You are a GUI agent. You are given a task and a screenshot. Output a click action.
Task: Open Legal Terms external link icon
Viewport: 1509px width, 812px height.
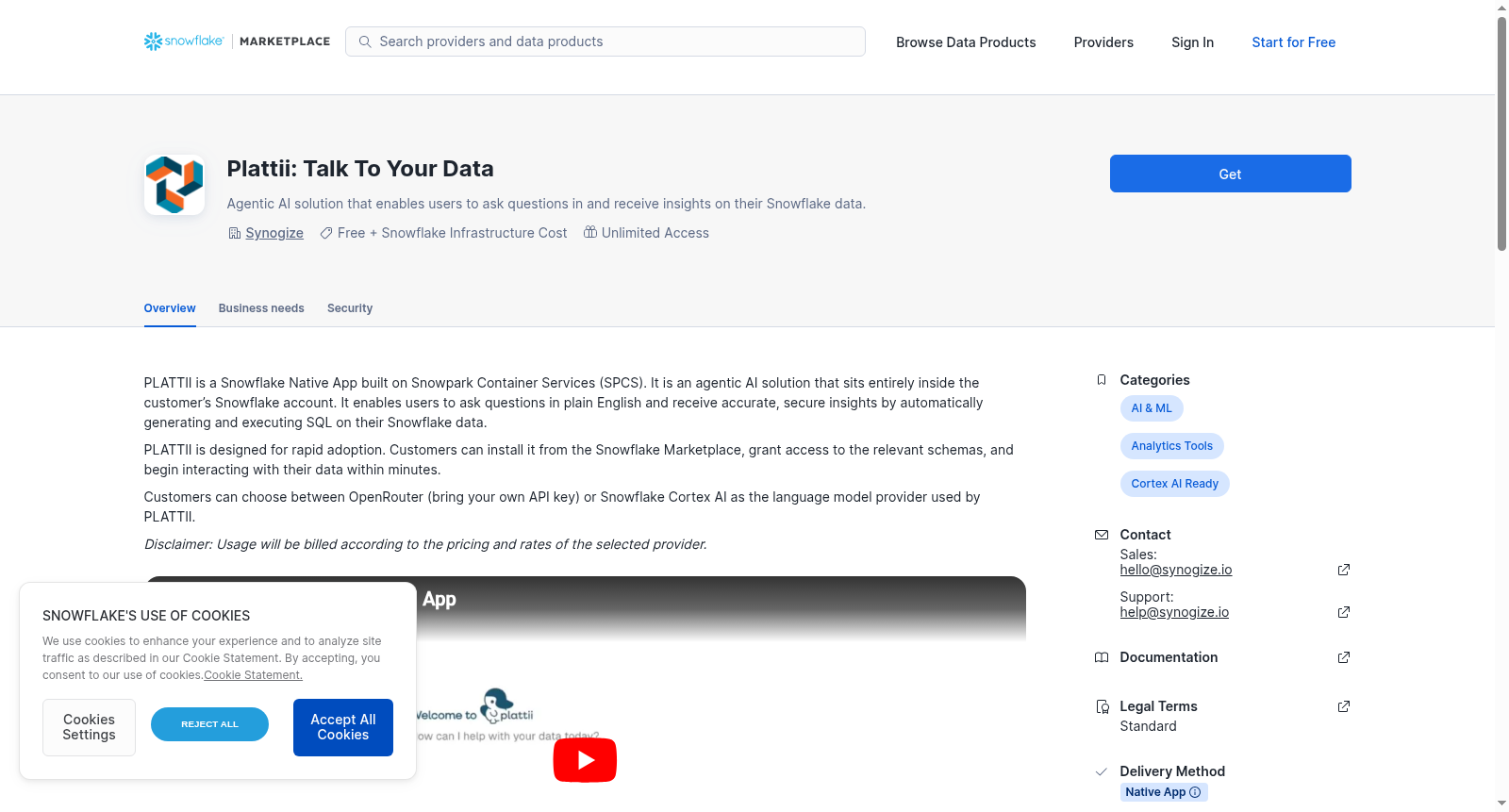pos(1344,706)
